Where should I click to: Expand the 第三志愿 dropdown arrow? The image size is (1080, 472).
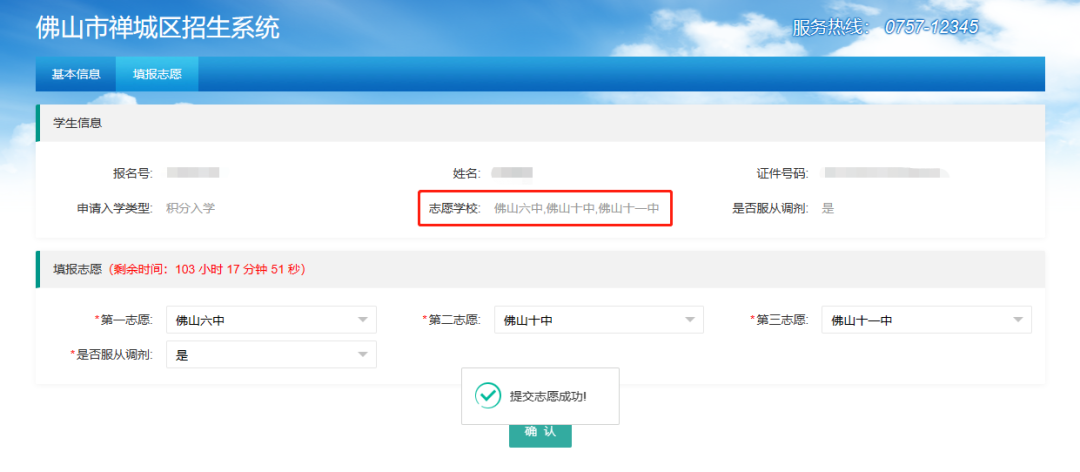point(1017,320)
